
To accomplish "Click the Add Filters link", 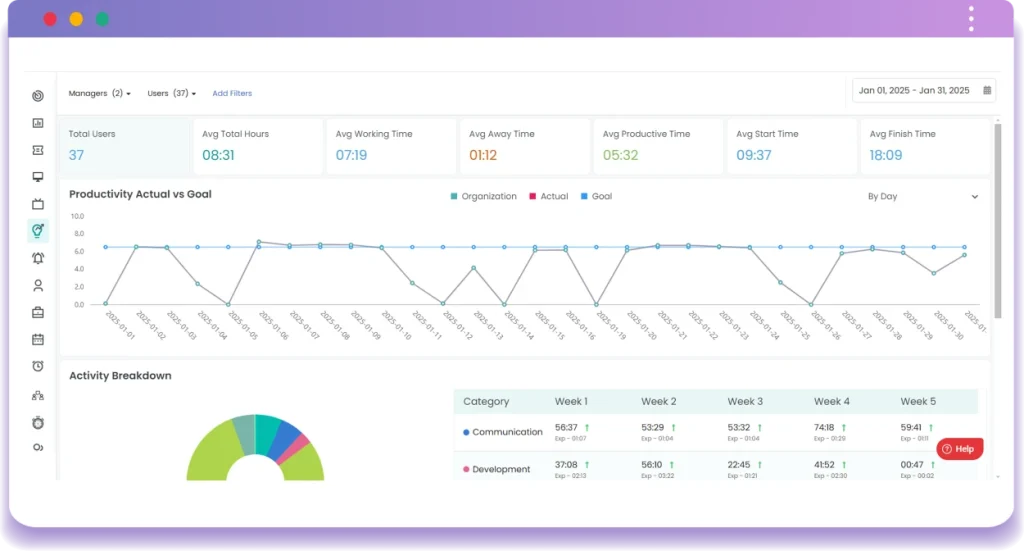I will [x=232, y=93].
